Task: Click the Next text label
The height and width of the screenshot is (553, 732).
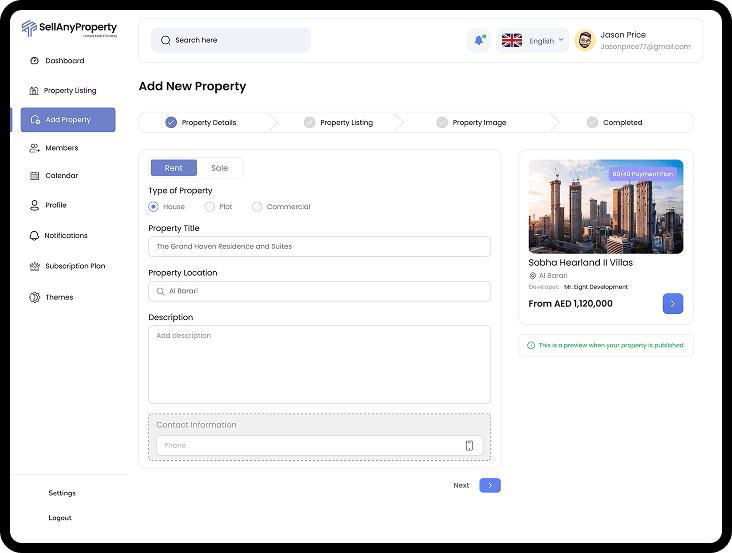Action: (x=461, y=485)
